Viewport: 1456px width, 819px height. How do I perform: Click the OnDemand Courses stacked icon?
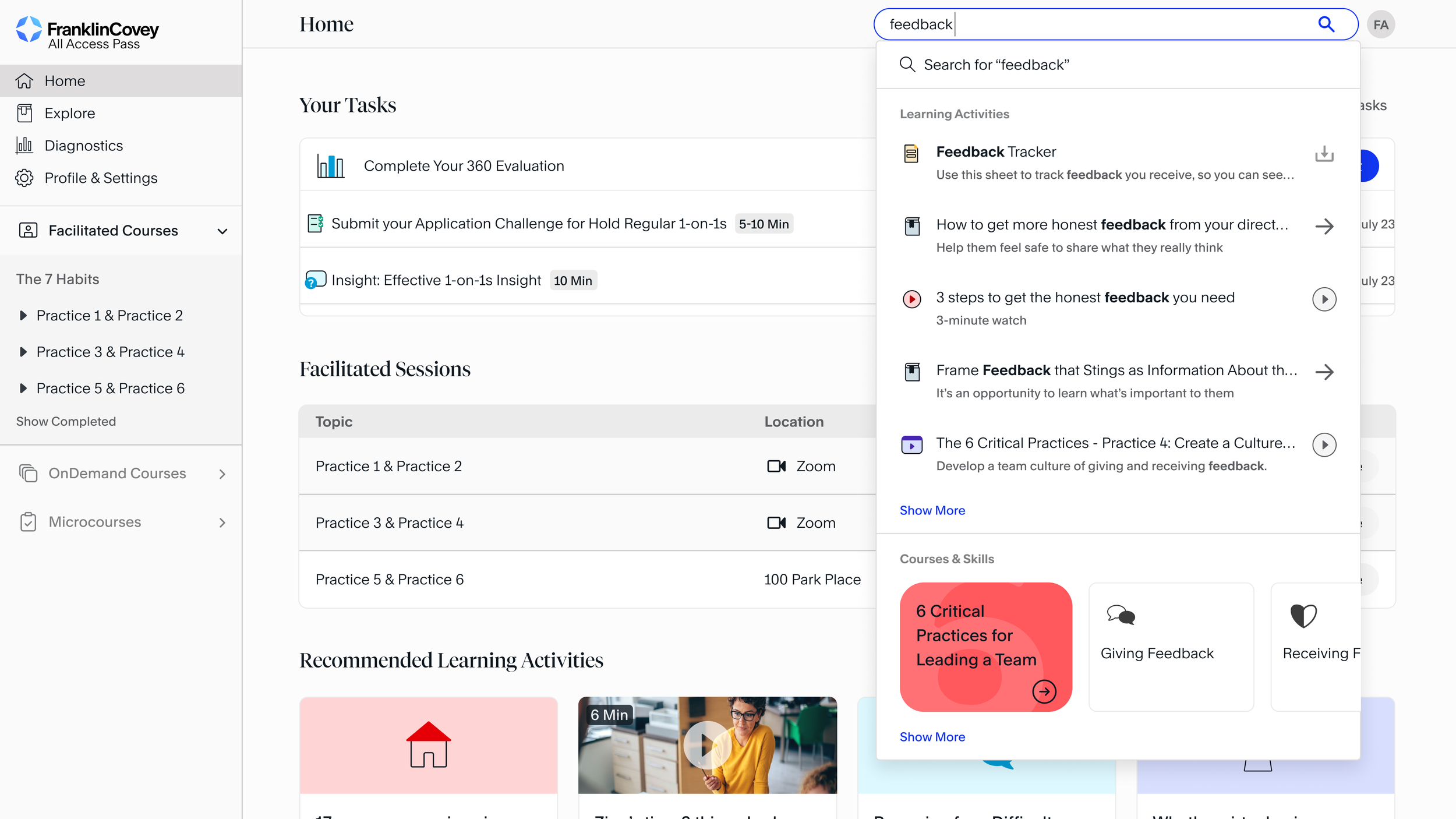point(28,473)
